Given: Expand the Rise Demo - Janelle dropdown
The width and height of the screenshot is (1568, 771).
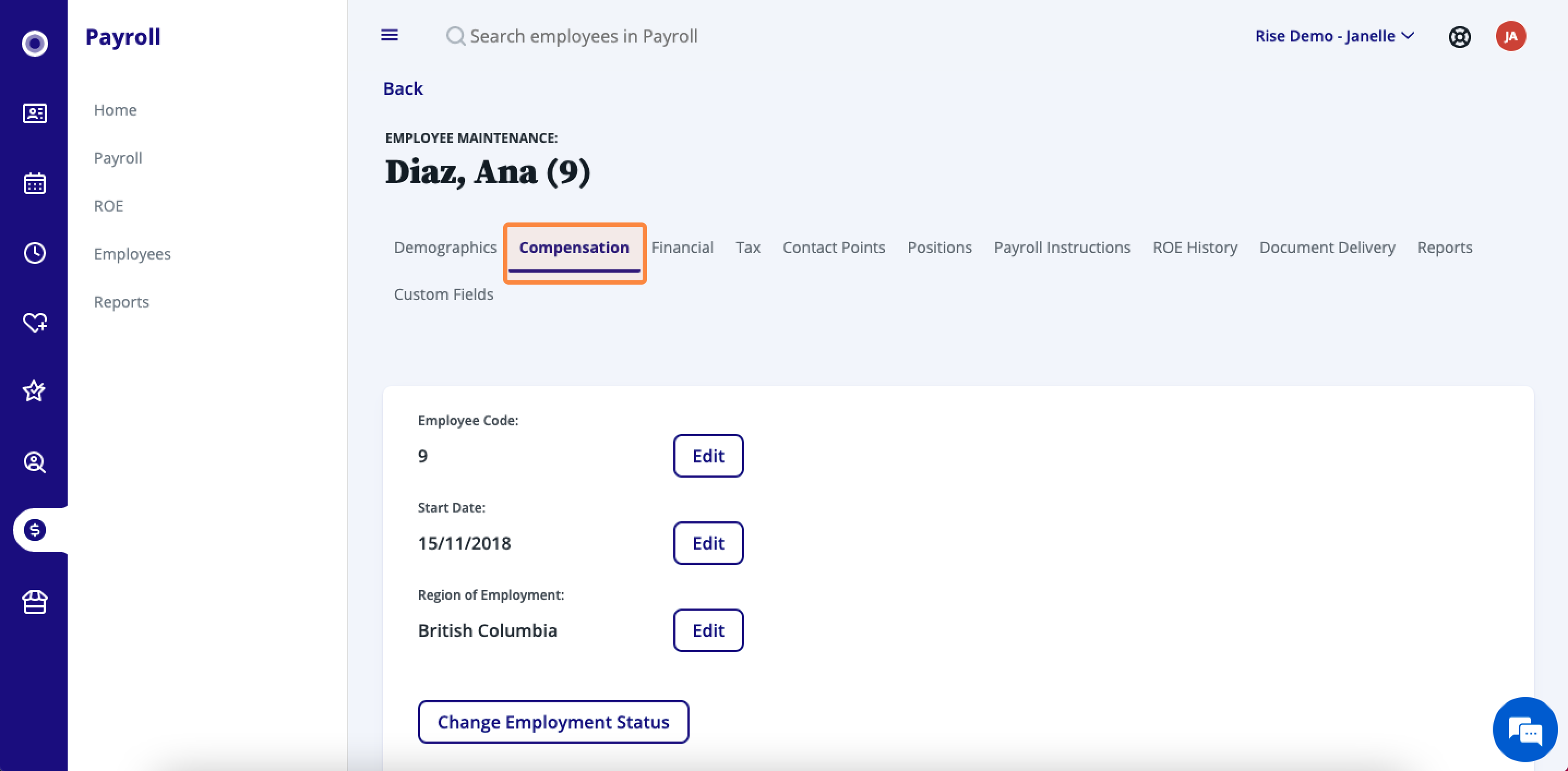Looking at the screenshot, I should coord(1334,36).
